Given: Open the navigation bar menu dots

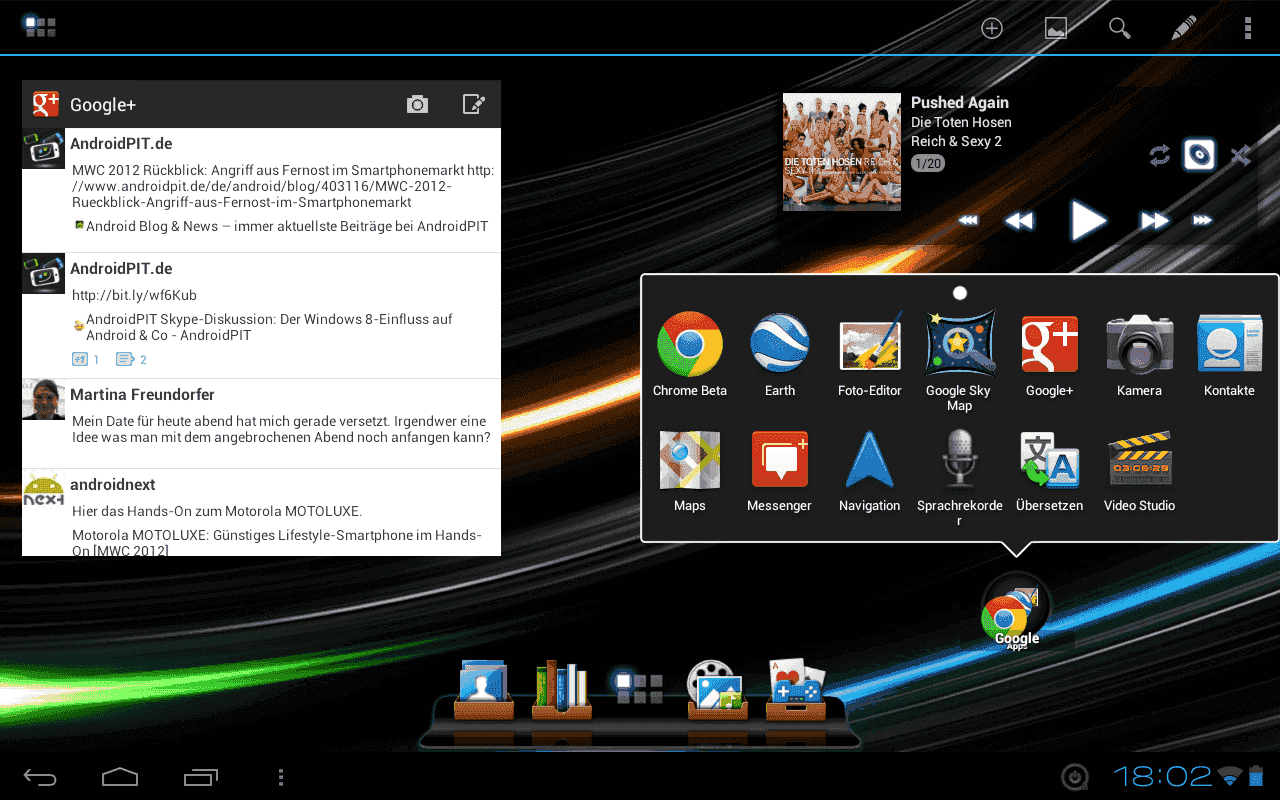Looking at the screenshot, I should 281,777.
